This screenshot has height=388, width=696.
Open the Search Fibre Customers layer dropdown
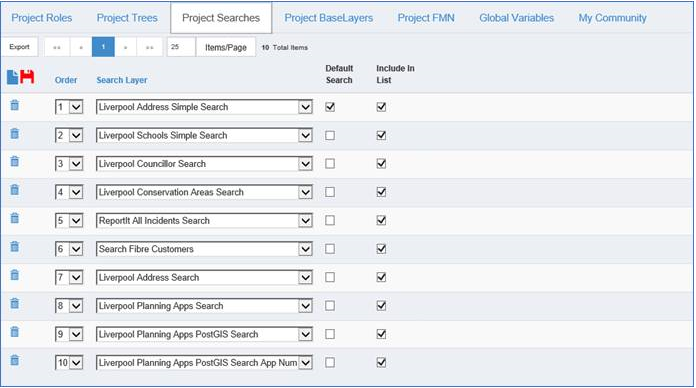(x=204, y=249)
